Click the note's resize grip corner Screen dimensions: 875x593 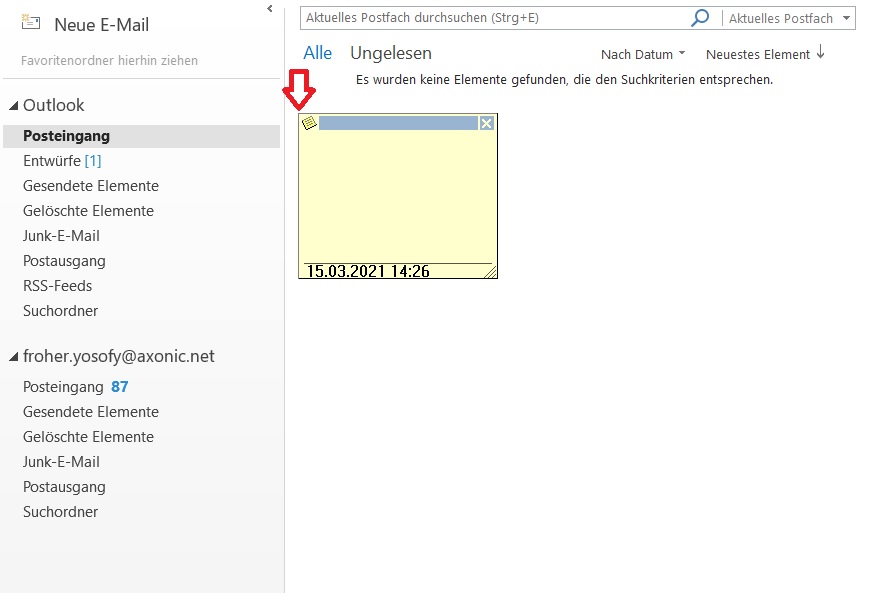(x=490, y=272)
